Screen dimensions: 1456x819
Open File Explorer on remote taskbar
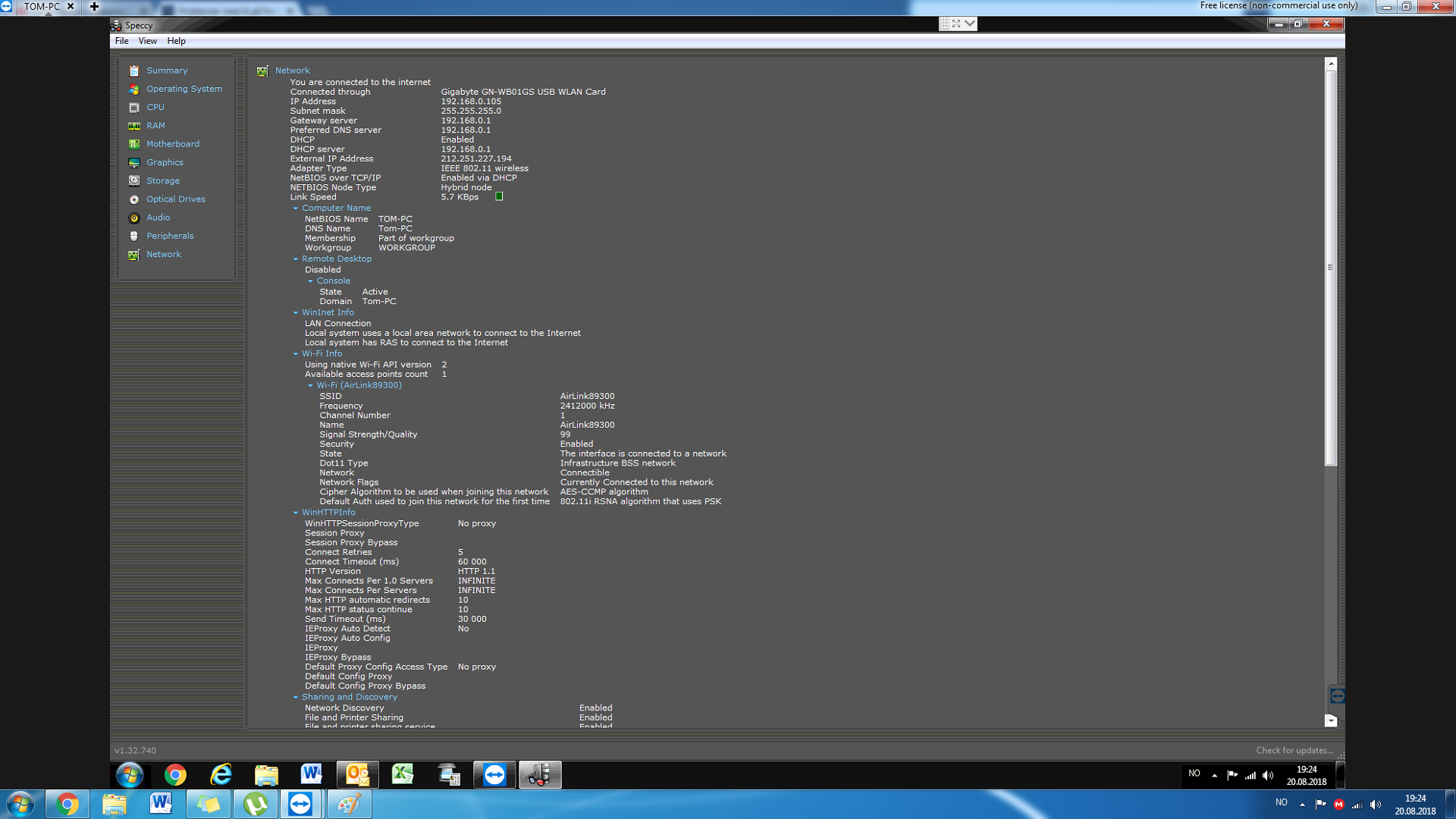(x=266, y=774)
